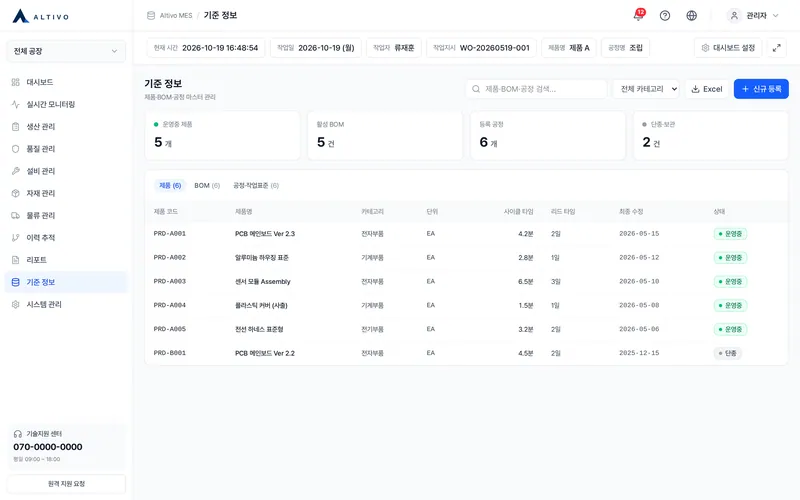
Task: Click the 등록 공정 summary card
Action: click(x=548, y=136)
